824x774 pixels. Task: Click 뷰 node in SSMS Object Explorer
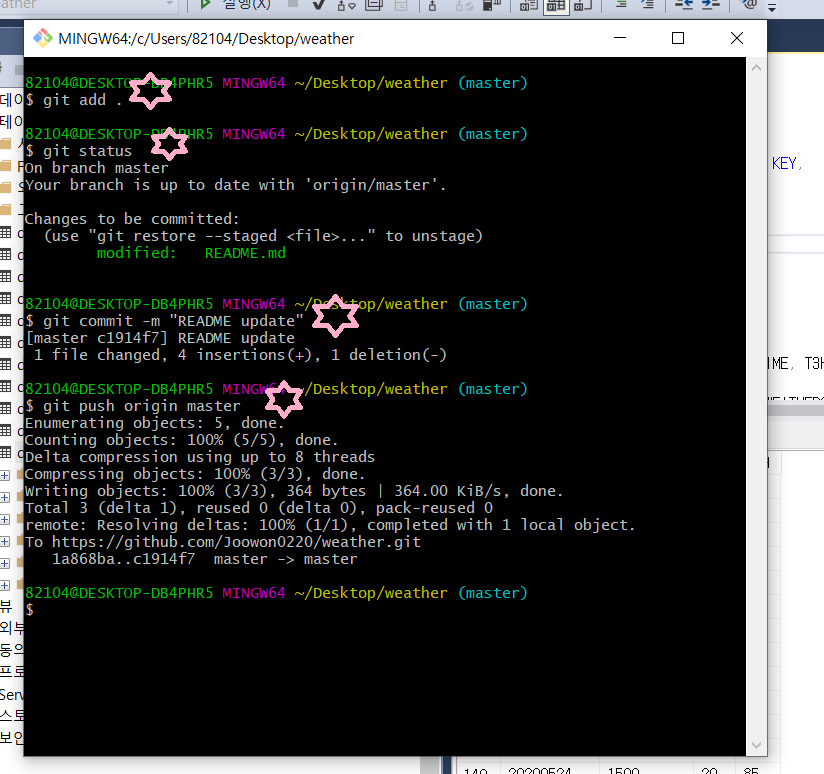coord(6,606)
